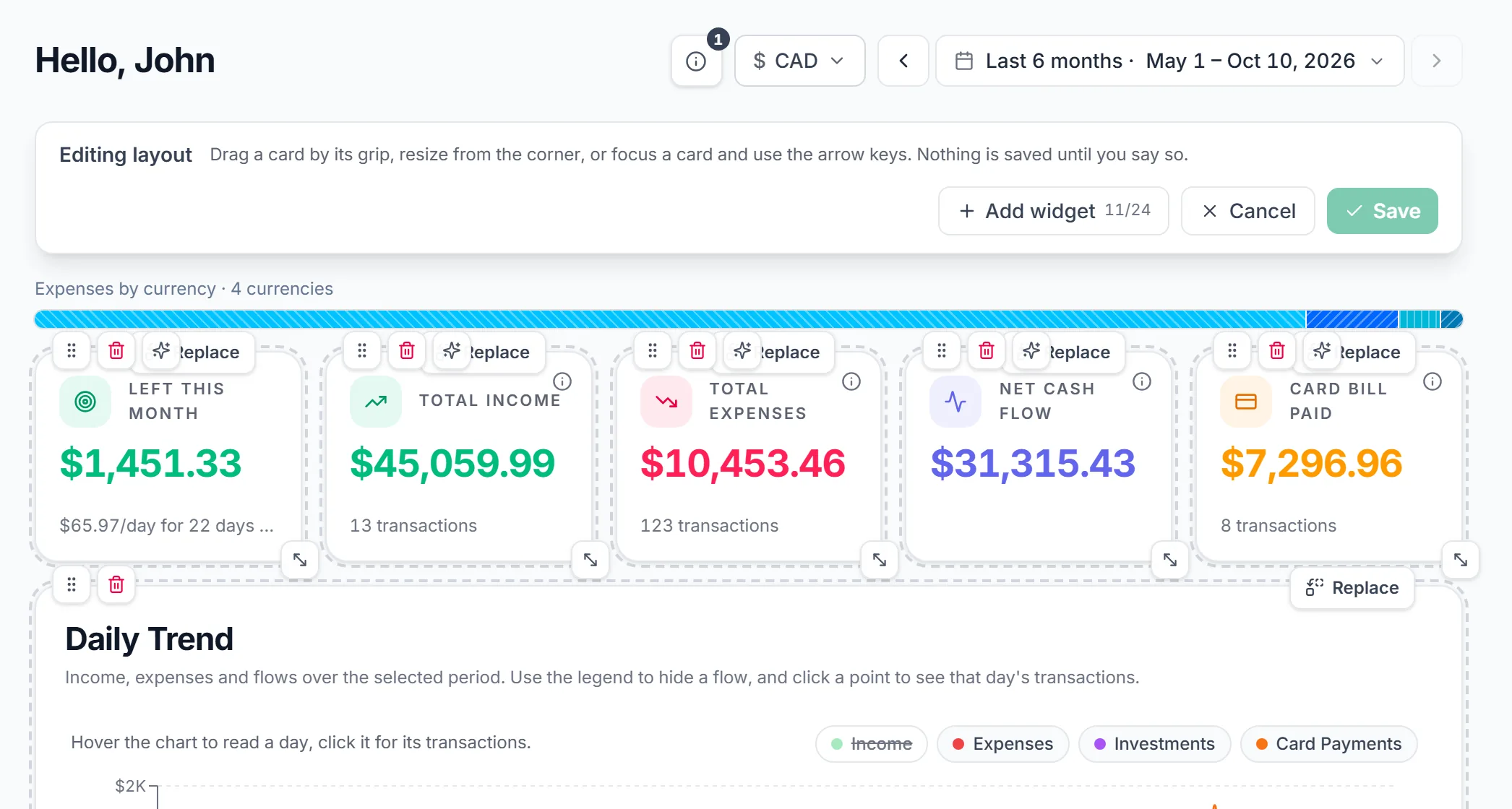Click resize handle of Net Cash Flow card

1170,560
